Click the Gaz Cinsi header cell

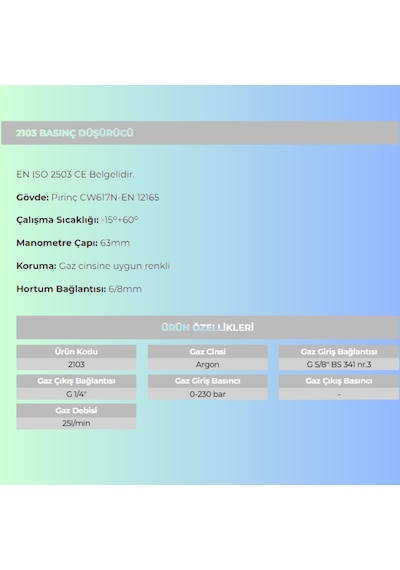click(208, 352)
